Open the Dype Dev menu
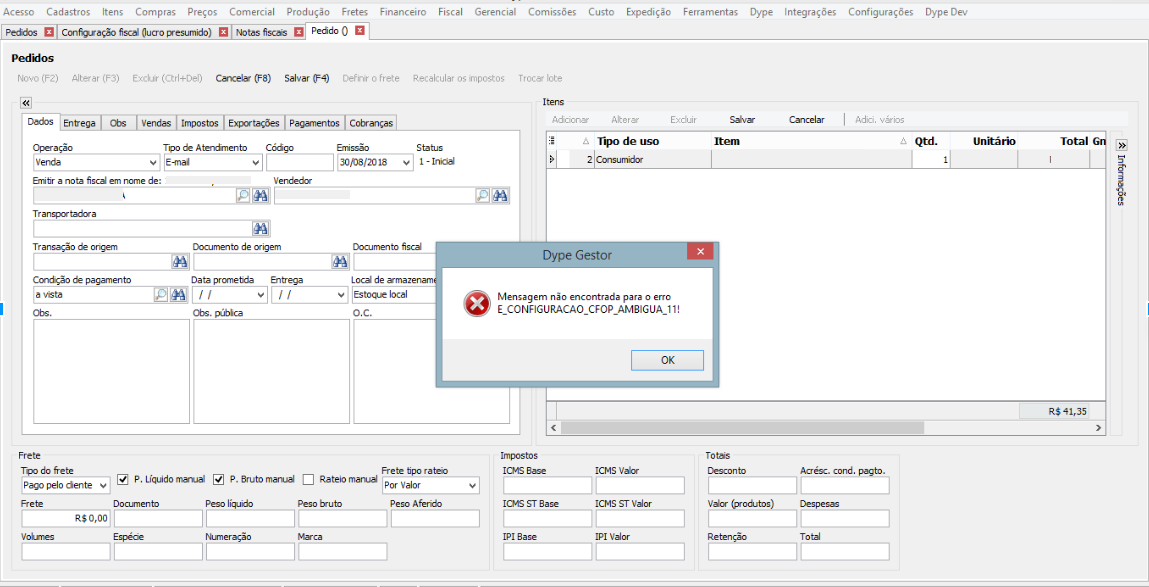 (946, 12)
